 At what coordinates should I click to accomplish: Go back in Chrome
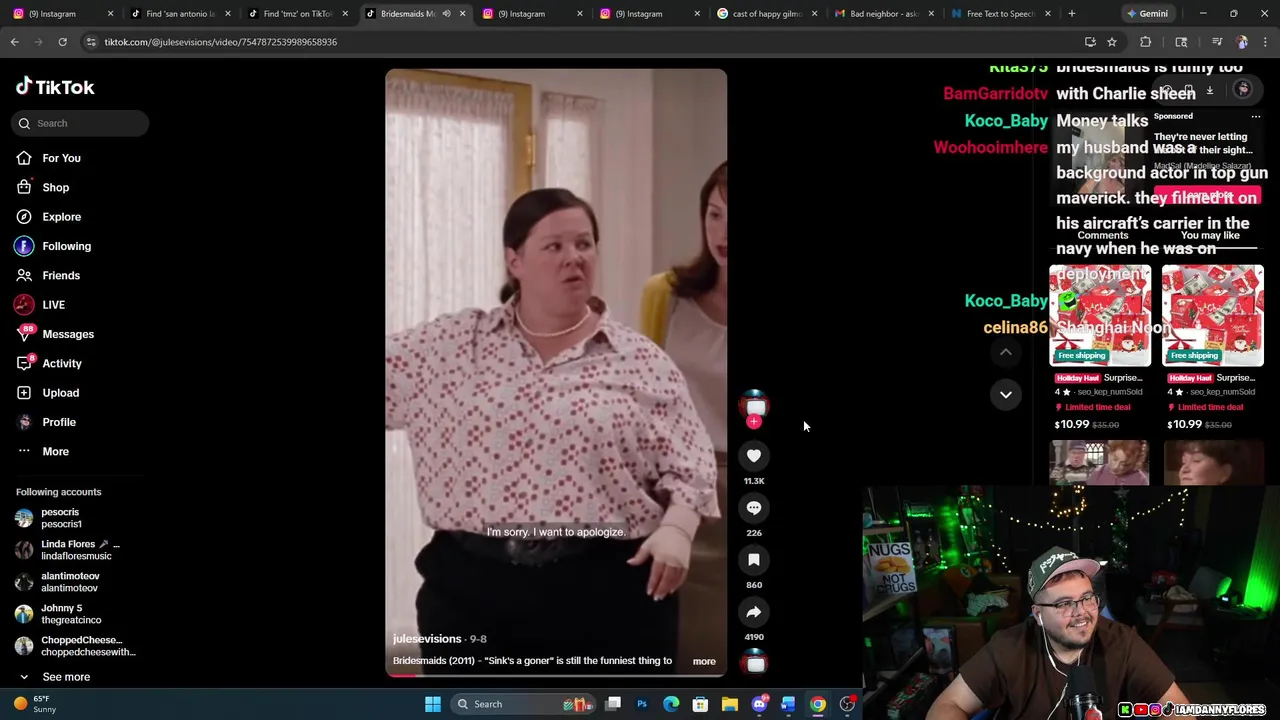(x=14, y=42)
